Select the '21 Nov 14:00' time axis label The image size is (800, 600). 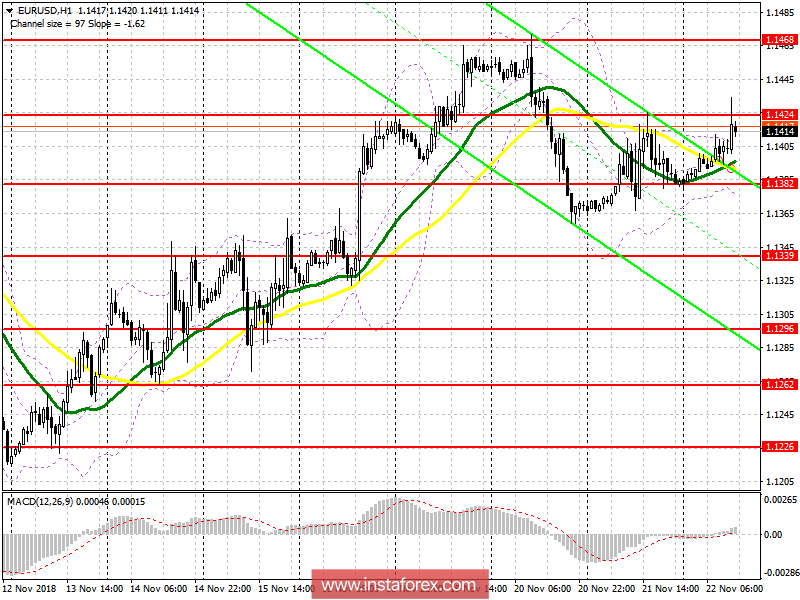point(671,589)
